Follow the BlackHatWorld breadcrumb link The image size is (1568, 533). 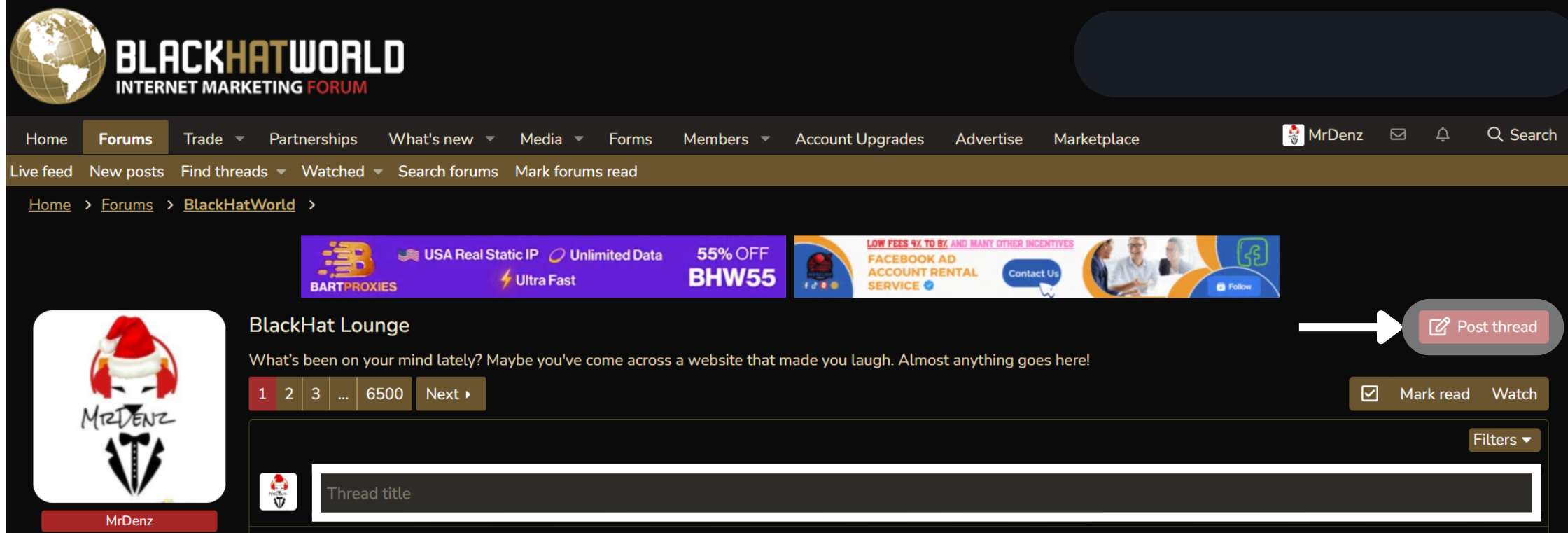[239, 205]
